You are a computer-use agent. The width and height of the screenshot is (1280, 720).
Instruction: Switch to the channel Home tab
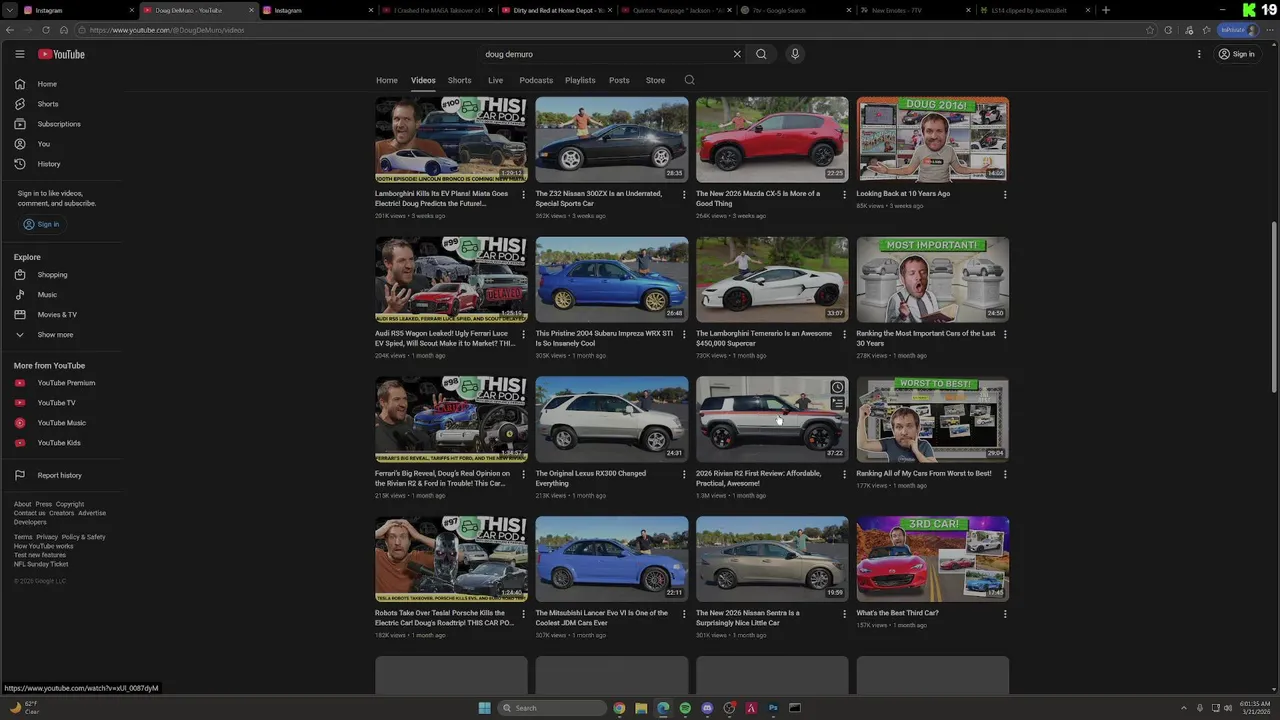387,80
